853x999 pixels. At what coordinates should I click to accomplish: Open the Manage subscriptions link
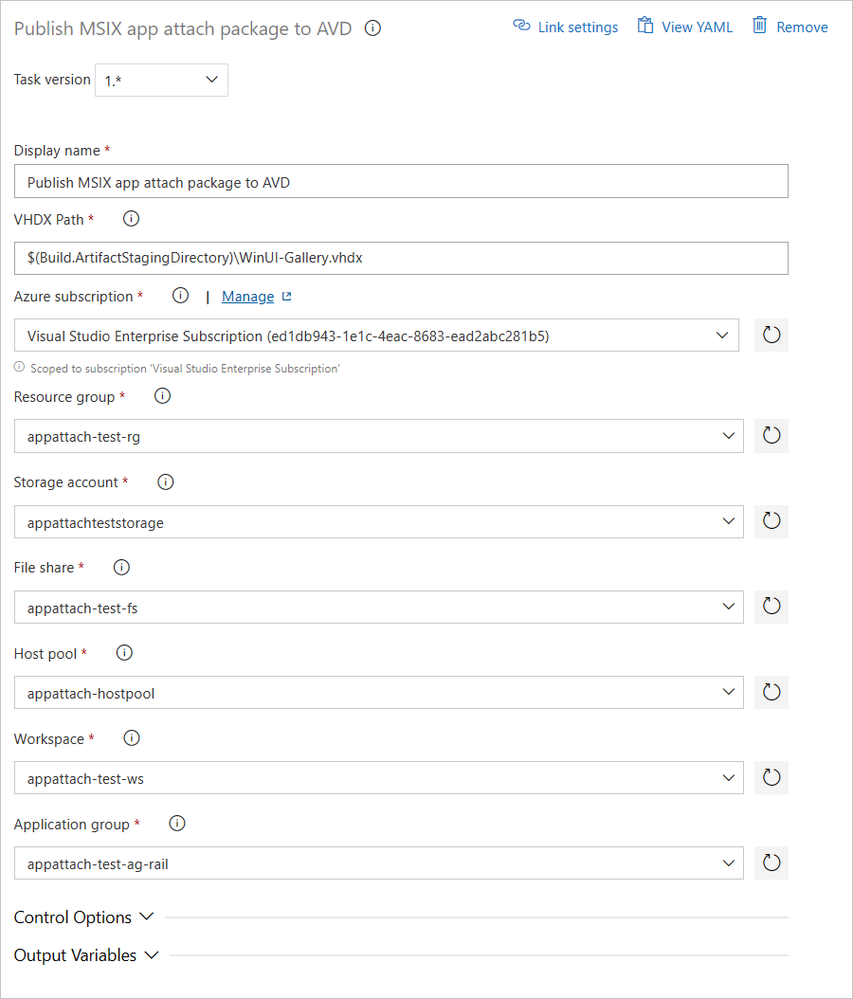[x=248, y=296]
